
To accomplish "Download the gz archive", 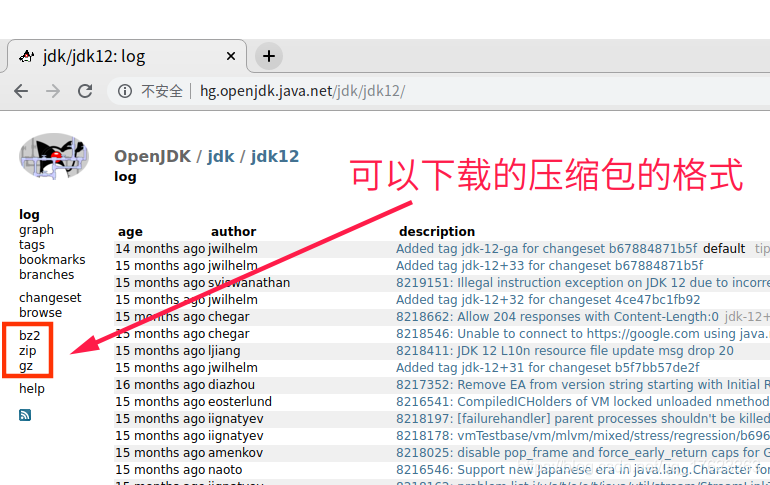I will tap(26, 366).
